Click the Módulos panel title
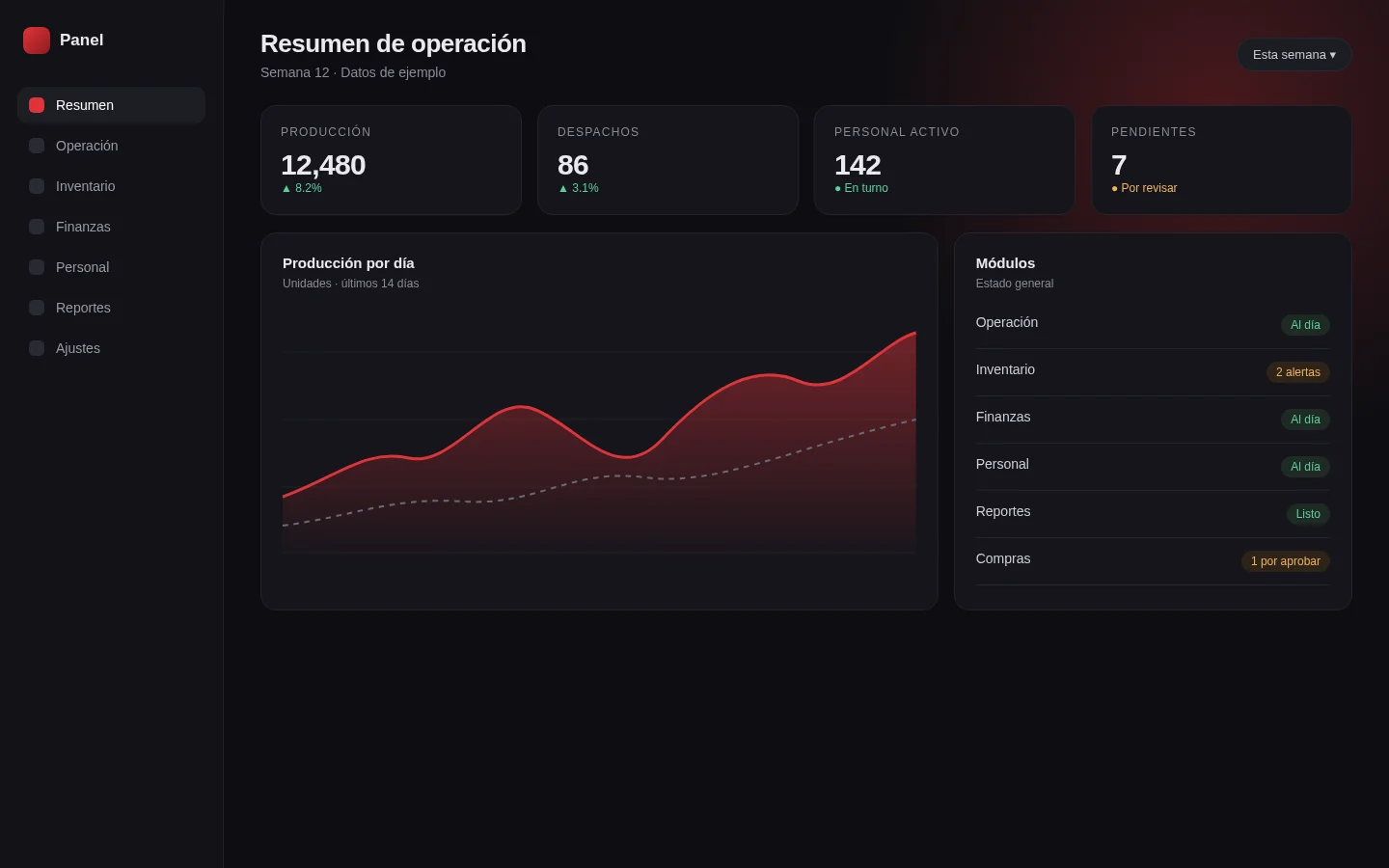1389x868 pixels. [x=1005, y=263]
